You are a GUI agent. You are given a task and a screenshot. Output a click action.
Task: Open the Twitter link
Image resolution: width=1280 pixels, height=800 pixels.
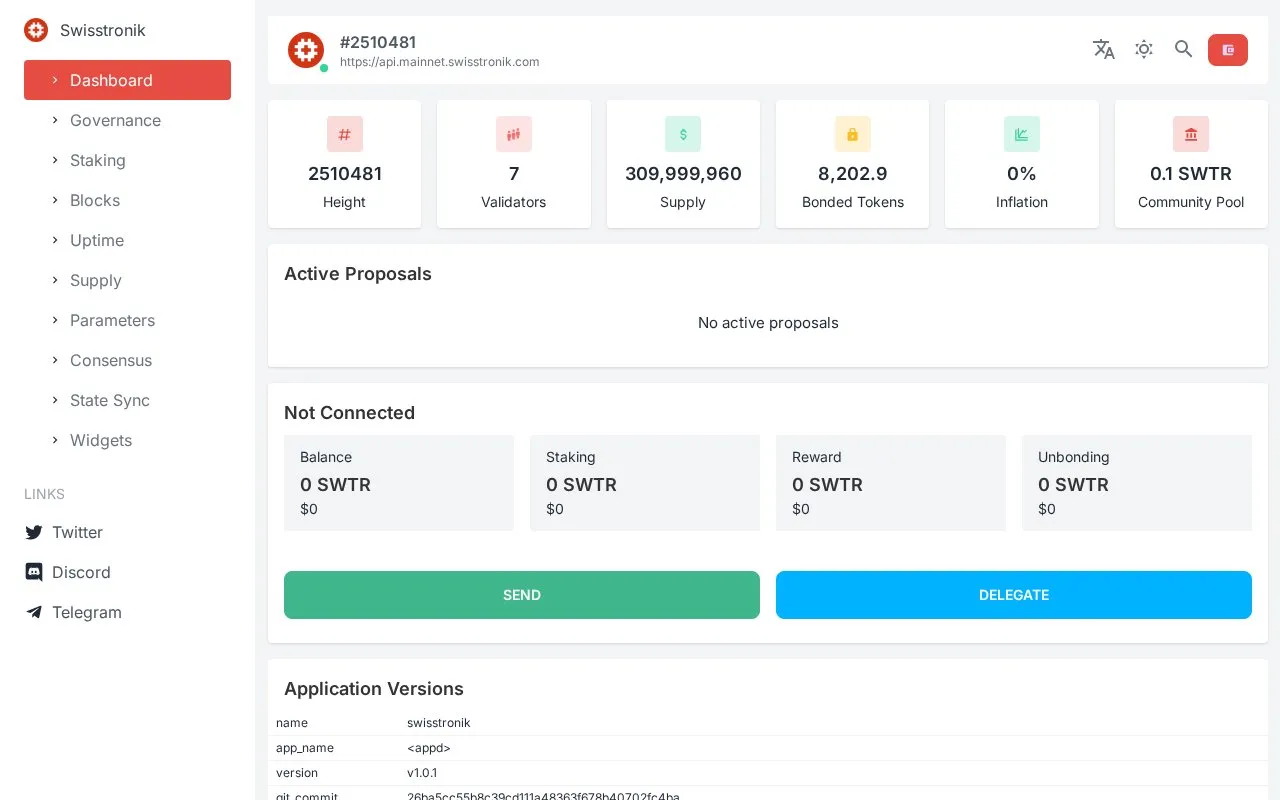pyautogui.click(x=77, y=532)
